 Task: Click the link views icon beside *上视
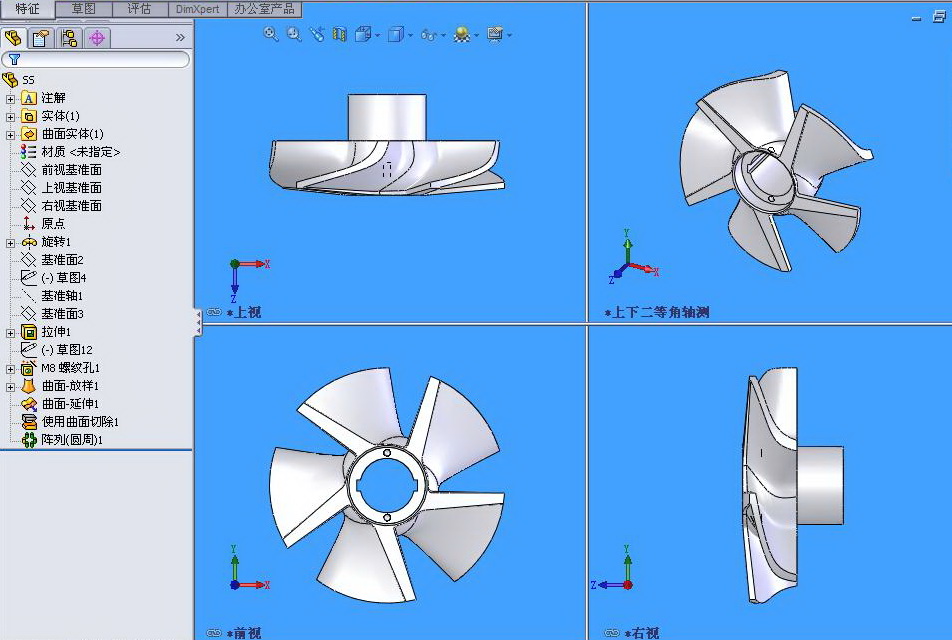[x=214, y=311]
